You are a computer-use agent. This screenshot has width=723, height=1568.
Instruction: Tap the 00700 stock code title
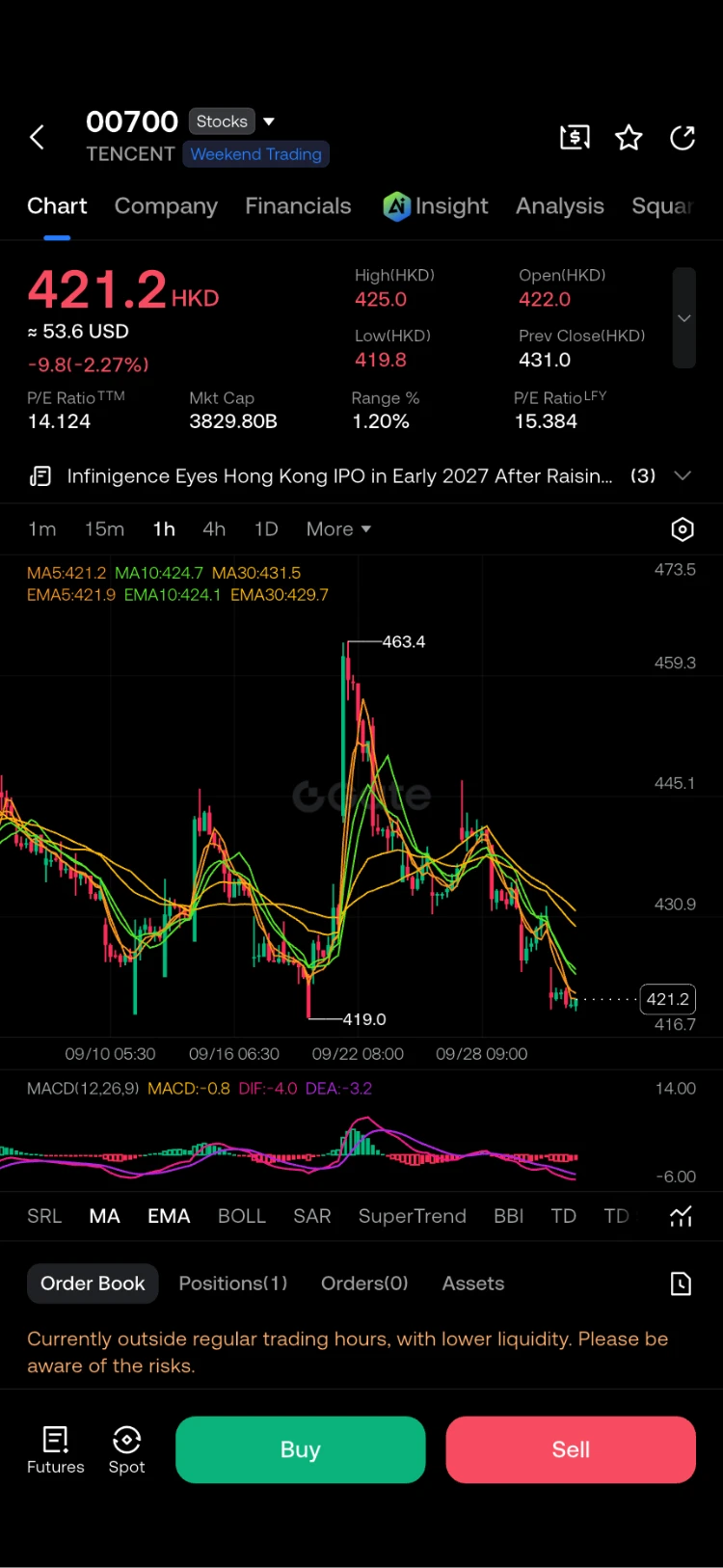pos(132,122)
